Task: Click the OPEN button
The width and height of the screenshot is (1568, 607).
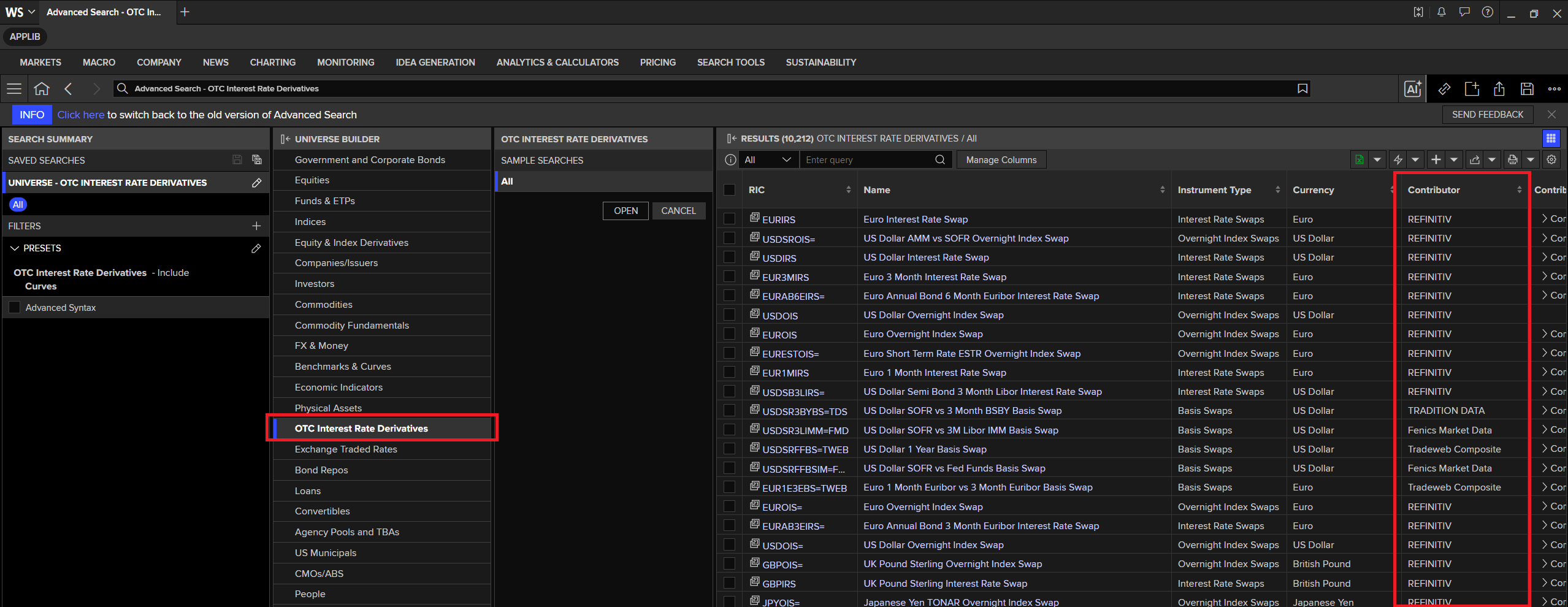Action: (625, 211)
